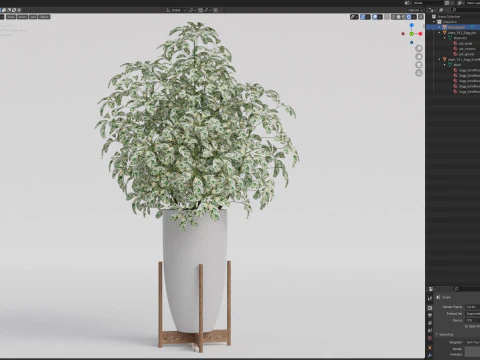Click the zoom view navigation button
The width and height of the screenshot is (480, 360).
(419, 48)
